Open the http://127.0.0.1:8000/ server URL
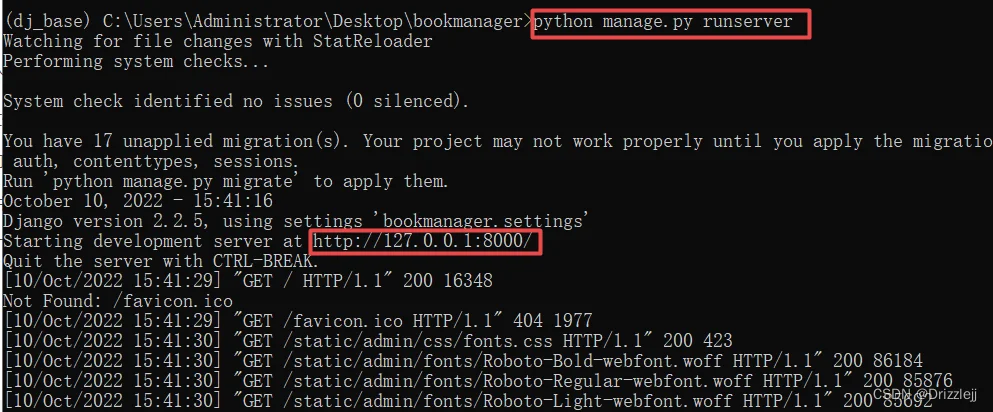The image size is (993, 412). [x=427, y=241]
